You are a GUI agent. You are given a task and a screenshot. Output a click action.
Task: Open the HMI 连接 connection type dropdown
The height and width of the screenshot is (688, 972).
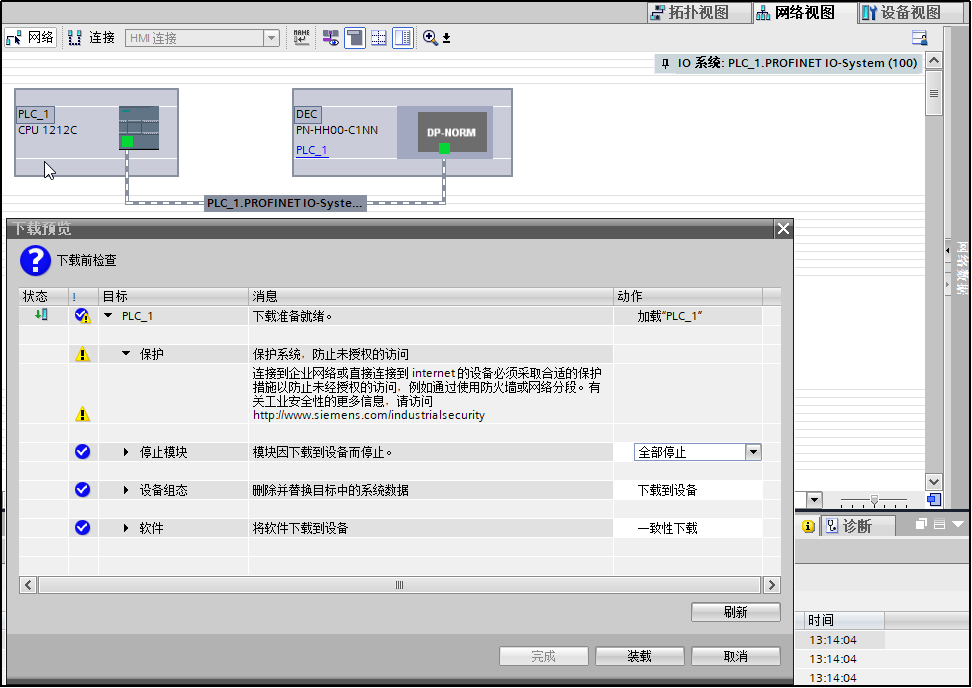271,38
